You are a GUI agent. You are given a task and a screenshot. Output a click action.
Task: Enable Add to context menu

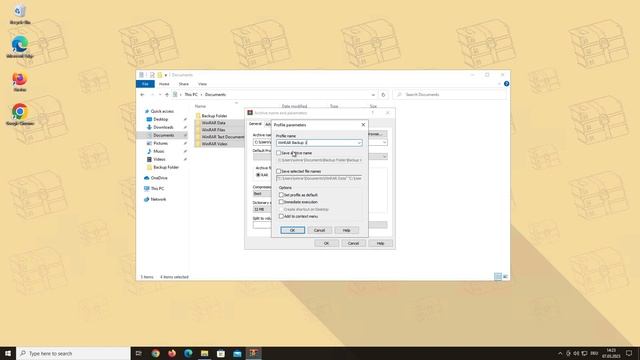point(281,216)
